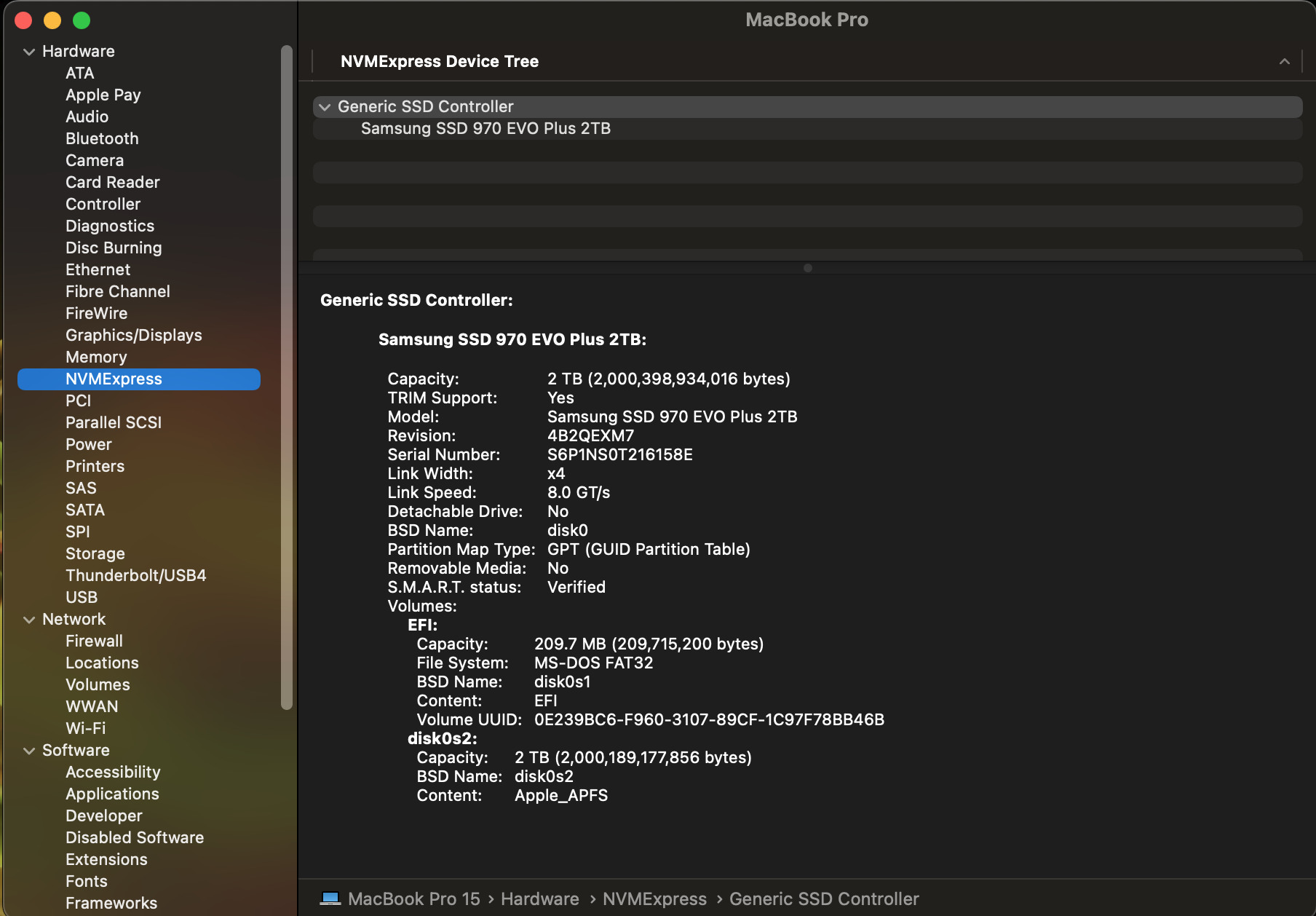Open Thunderbolt/USB4 section

click(136, 575)
